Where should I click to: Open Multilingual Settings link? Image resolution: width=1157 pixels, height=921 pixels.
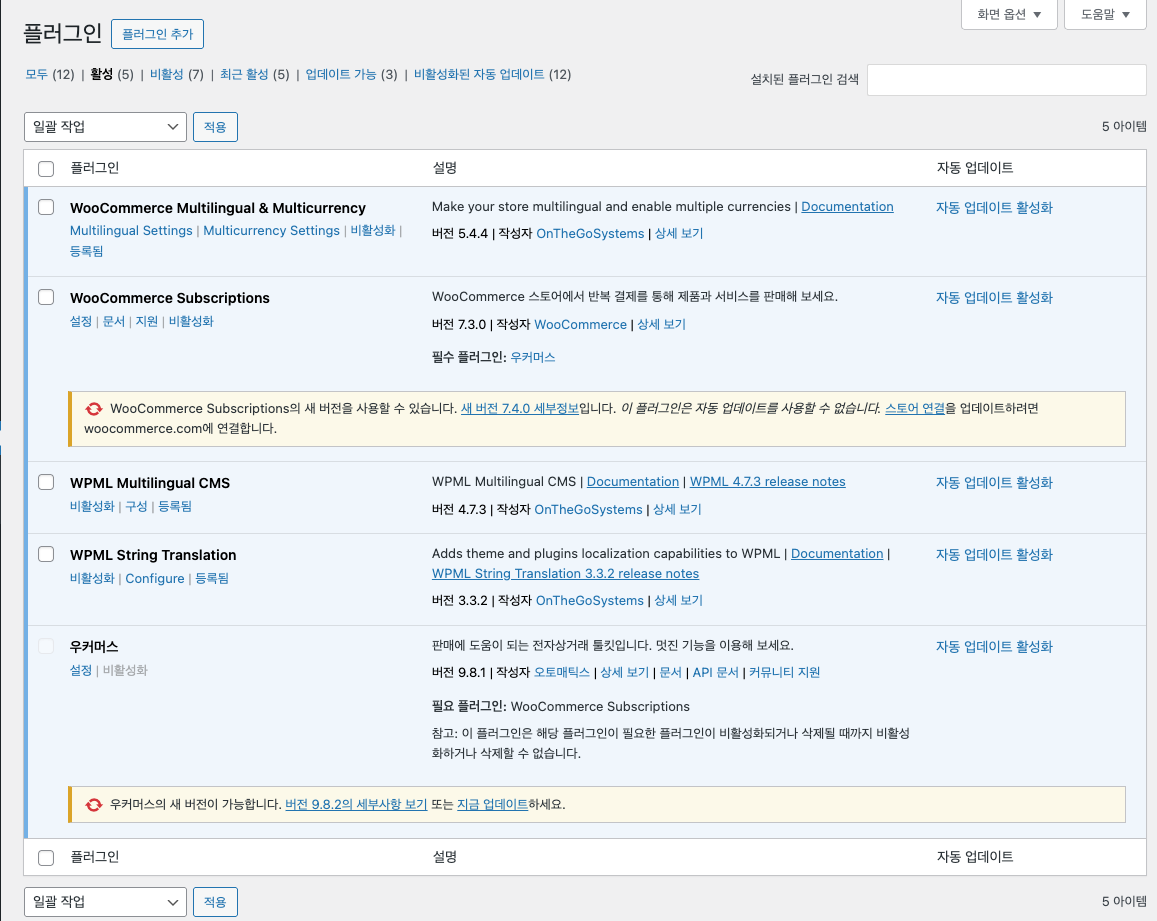tap(131, 230)
